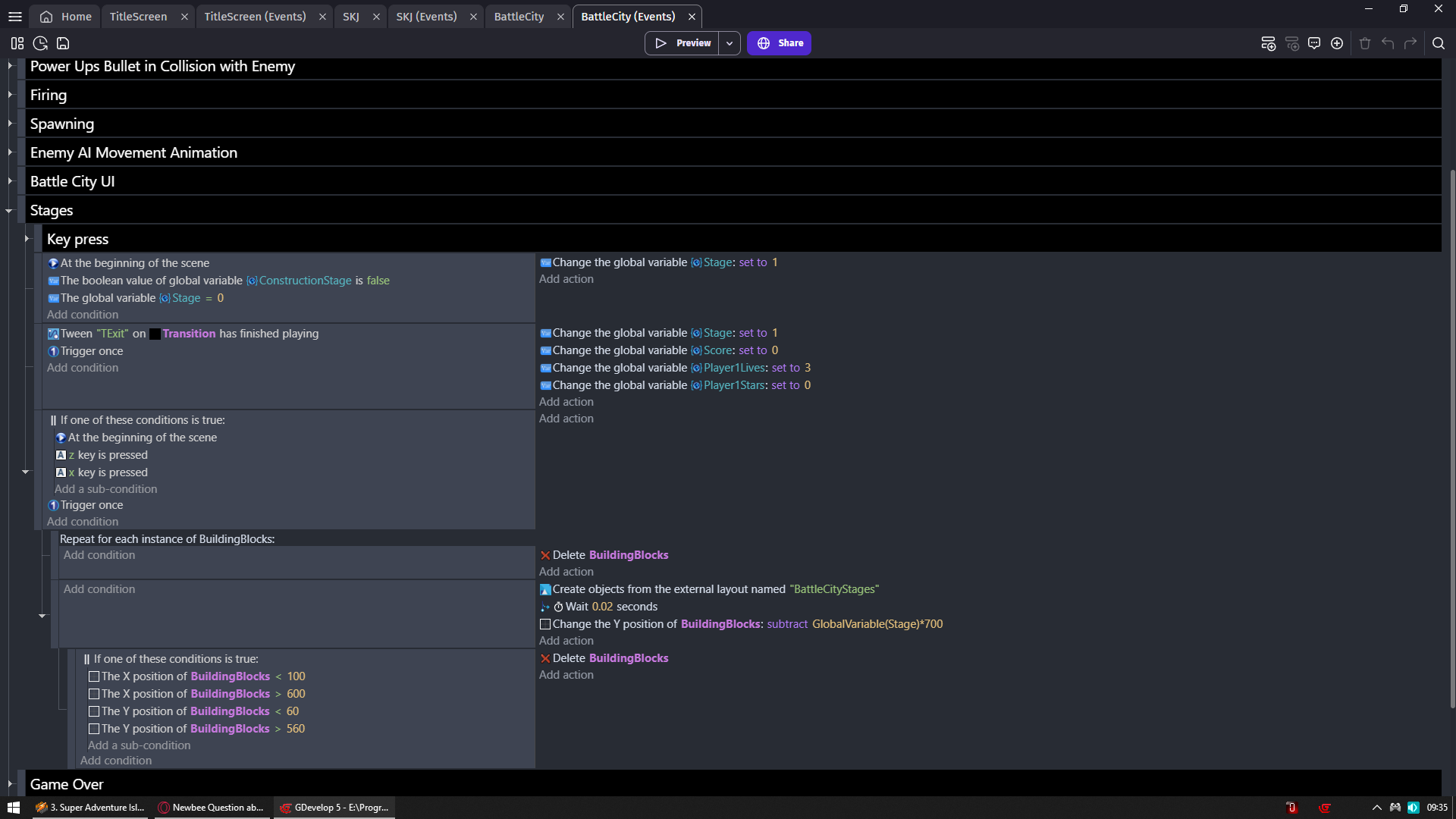Click the black Transition object color swatch
Screen dimensions: 1456x819
pyautogui.click(x=155, y=334)
